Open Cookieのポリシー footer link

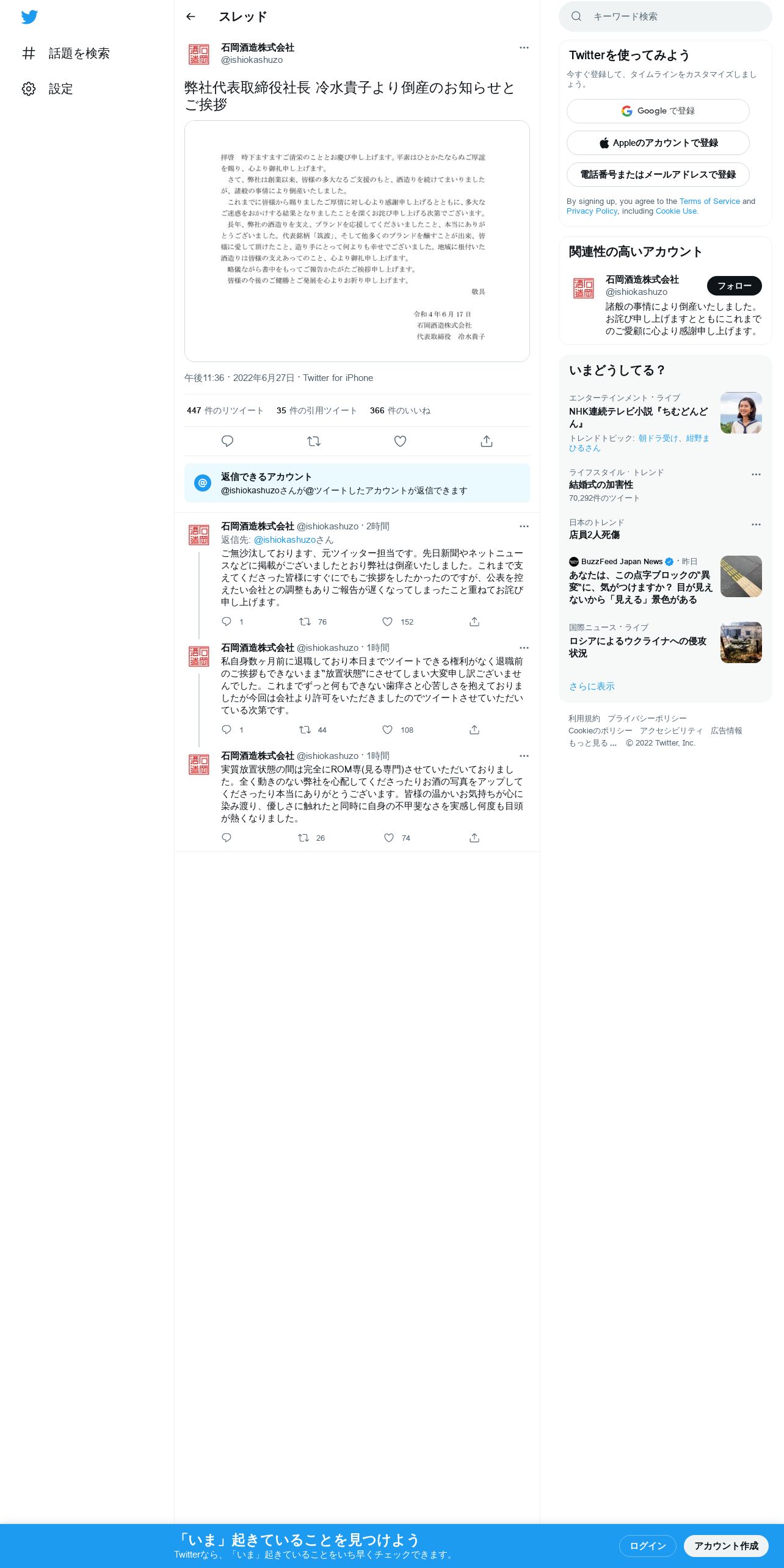600,731
